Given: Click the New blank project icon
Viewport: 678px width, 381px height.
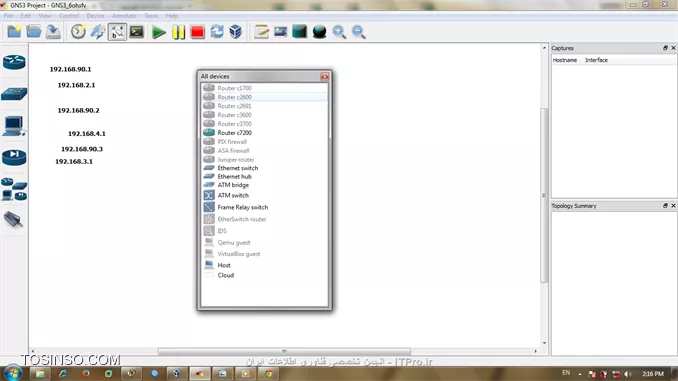Looking at the screenshot, I should (14, 32).
